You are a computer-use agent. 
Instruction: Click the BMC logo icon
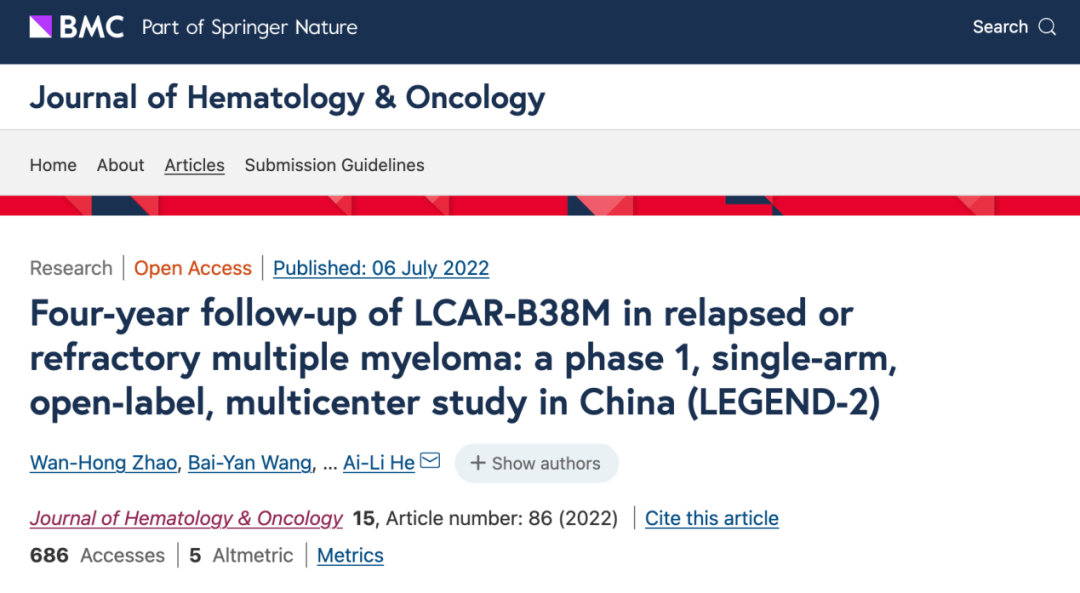tap(41, 27)
